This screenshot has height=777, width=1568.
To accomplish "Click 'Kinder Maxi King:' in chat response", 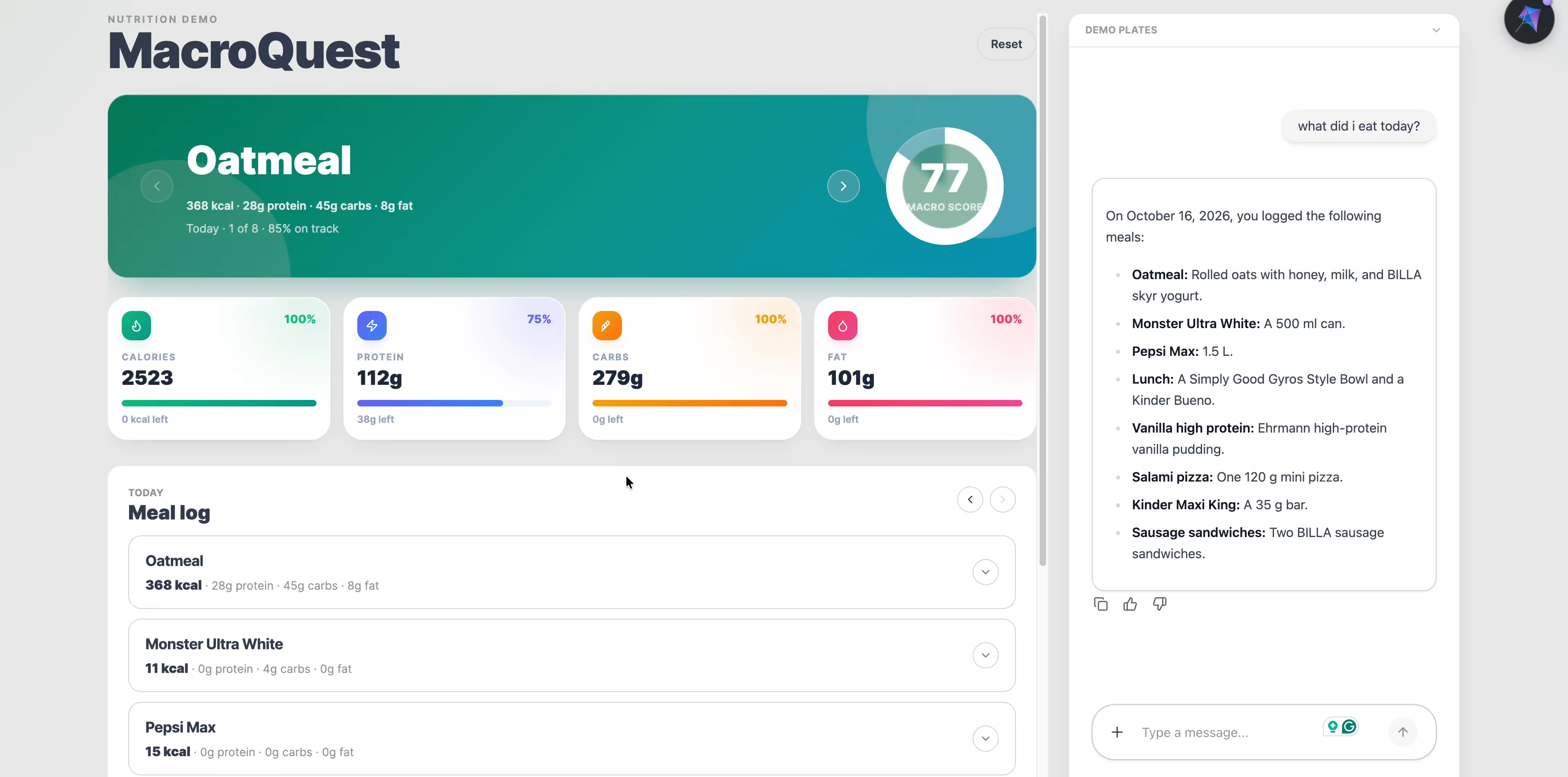I will [x=1186, y=504].
